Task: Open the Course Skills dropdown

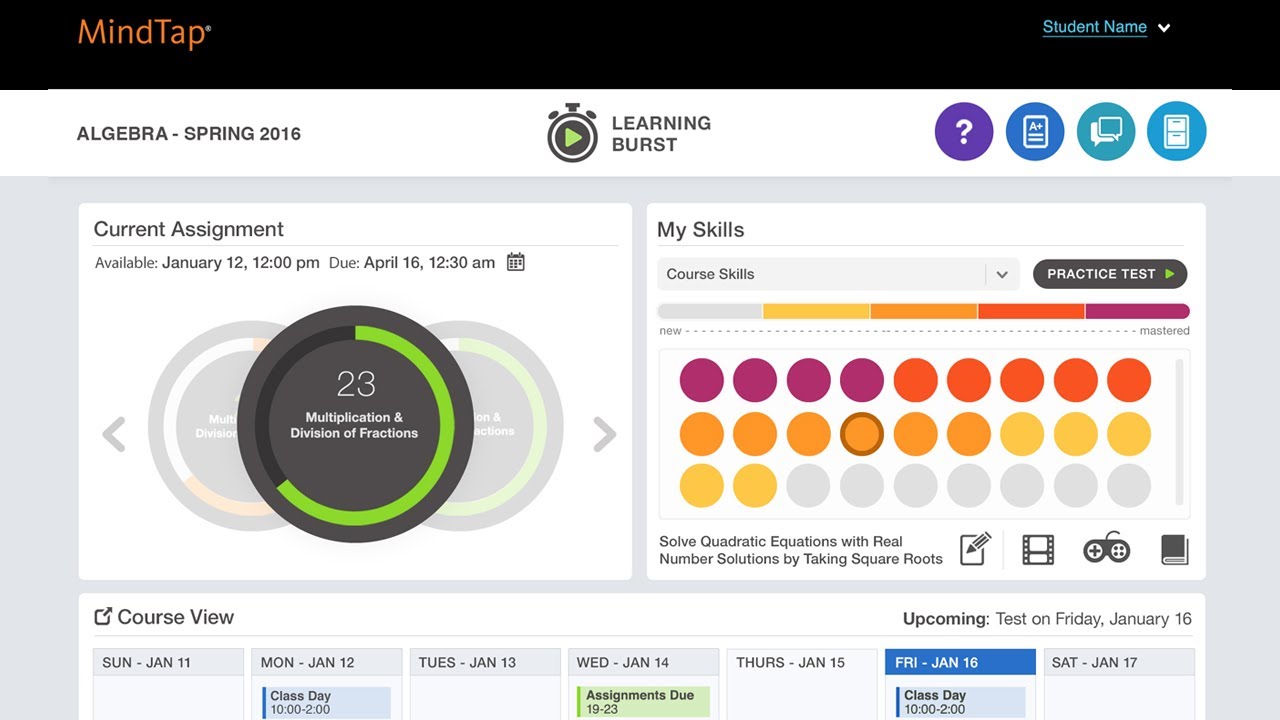Action: click(x=838, y=274)
